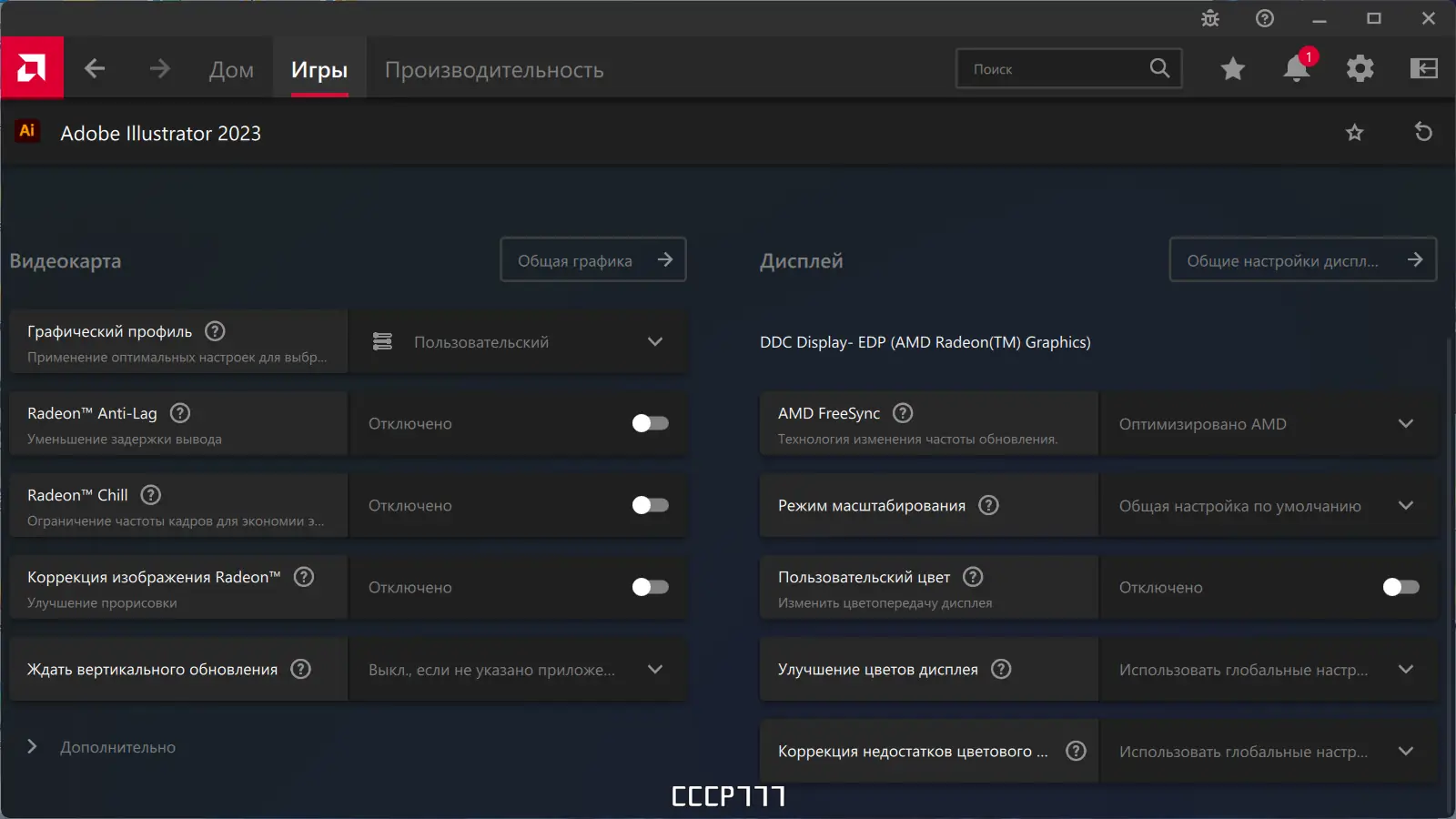This screenshot has height=819, width=1456.
Task: Reset Adobe Illustrator profile settings
Action: tap(1423, 132)
